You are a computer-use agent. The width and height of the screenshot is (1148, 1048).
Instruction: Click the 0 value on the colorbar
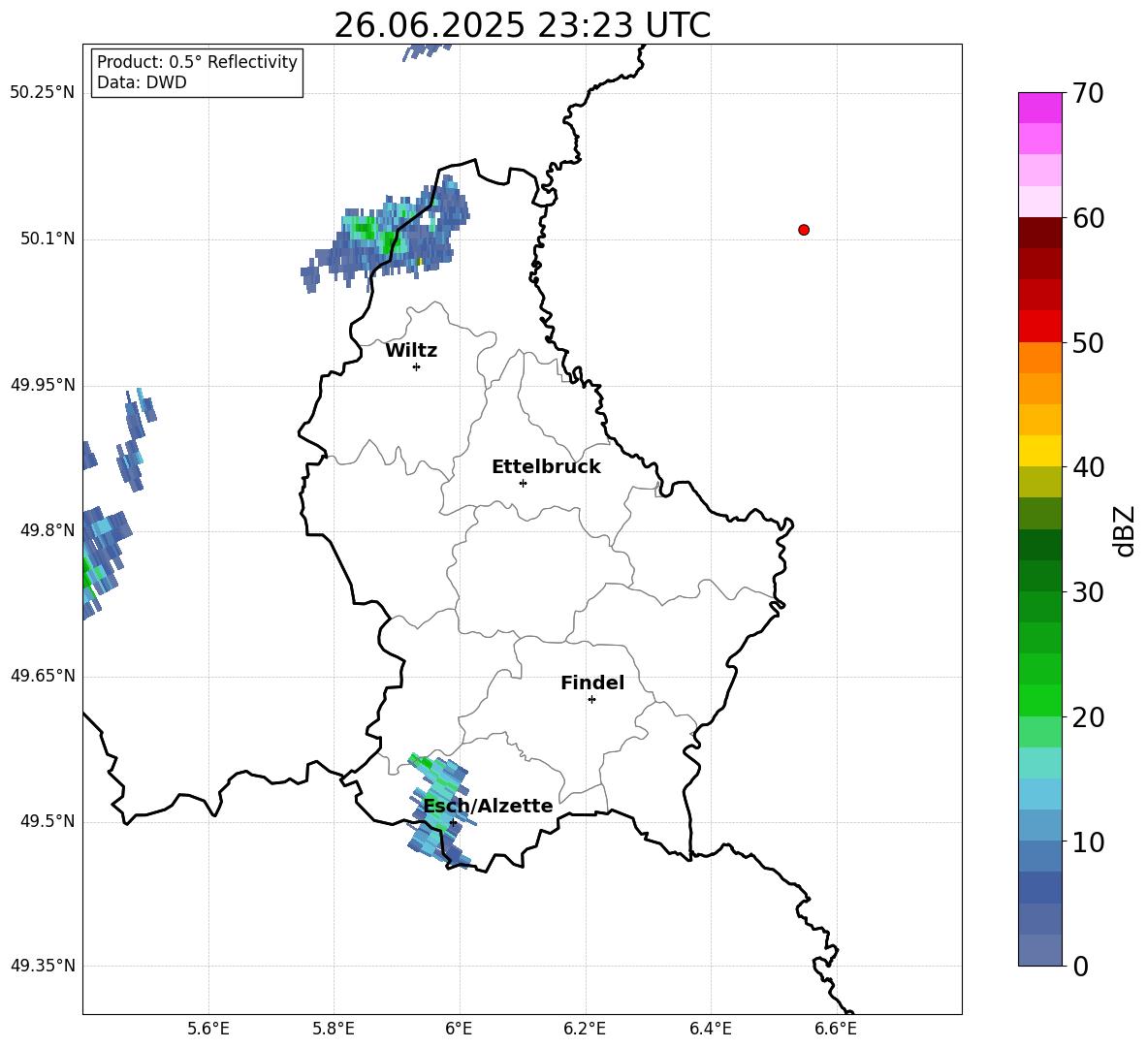[x=1081, y=967]
